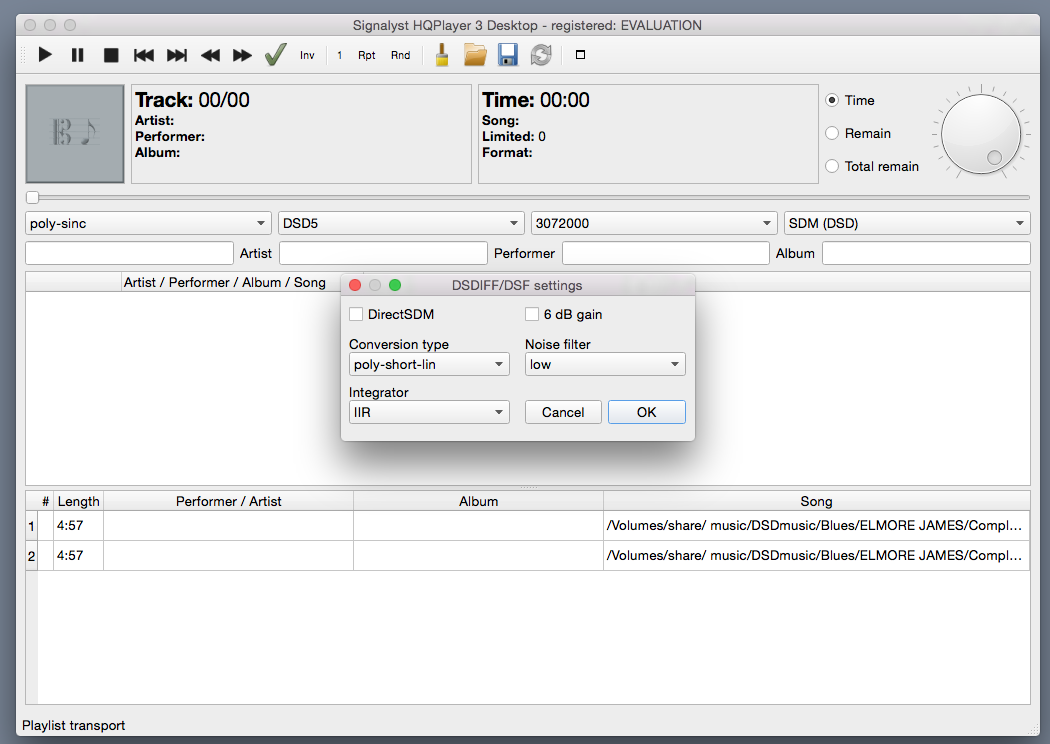
Task: Click the search field left of Artist label
Action: 129,253
